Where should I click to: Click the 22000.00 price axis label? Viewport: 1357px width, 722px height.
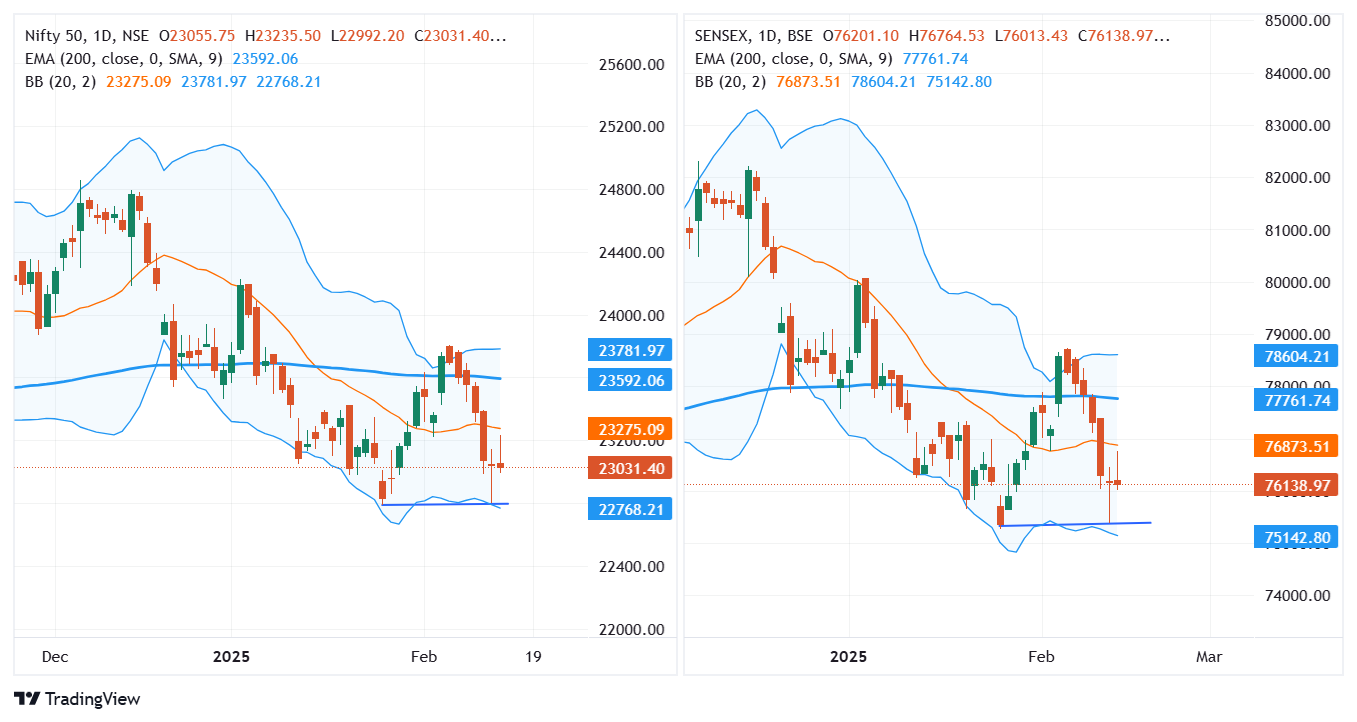point(630,630)
